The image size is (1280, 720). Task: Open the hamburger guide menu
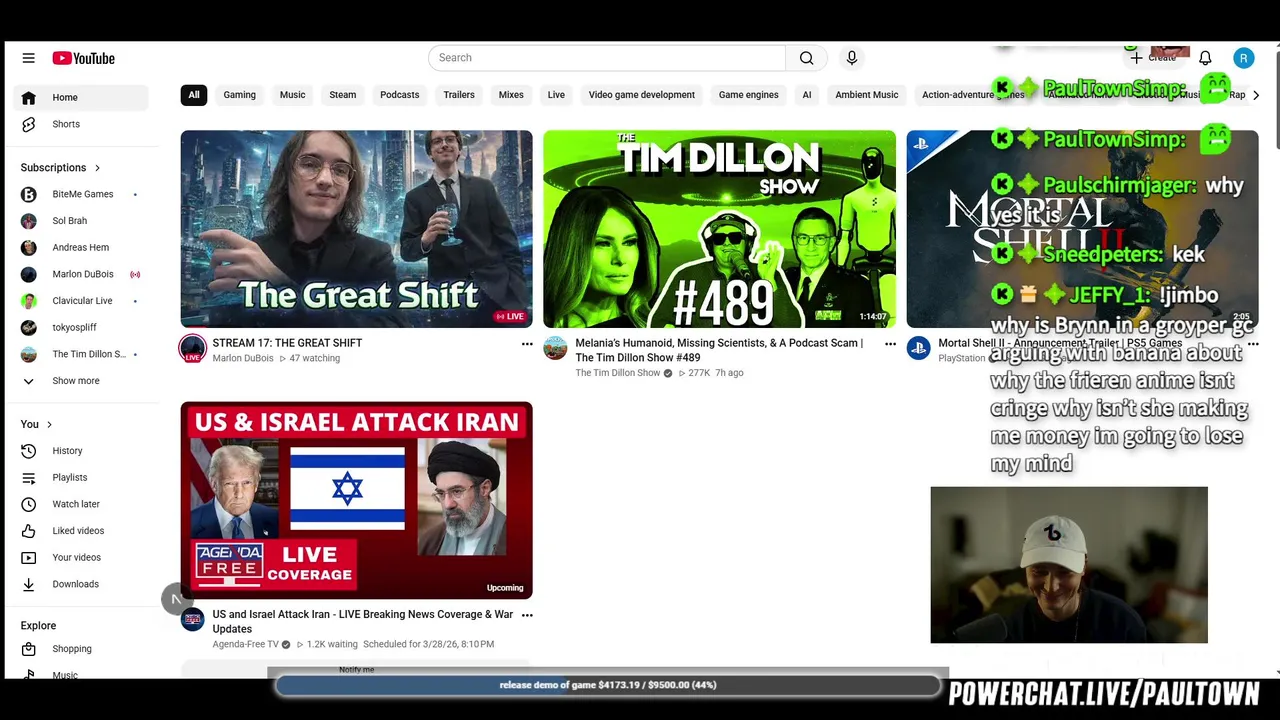click(28, 58)
